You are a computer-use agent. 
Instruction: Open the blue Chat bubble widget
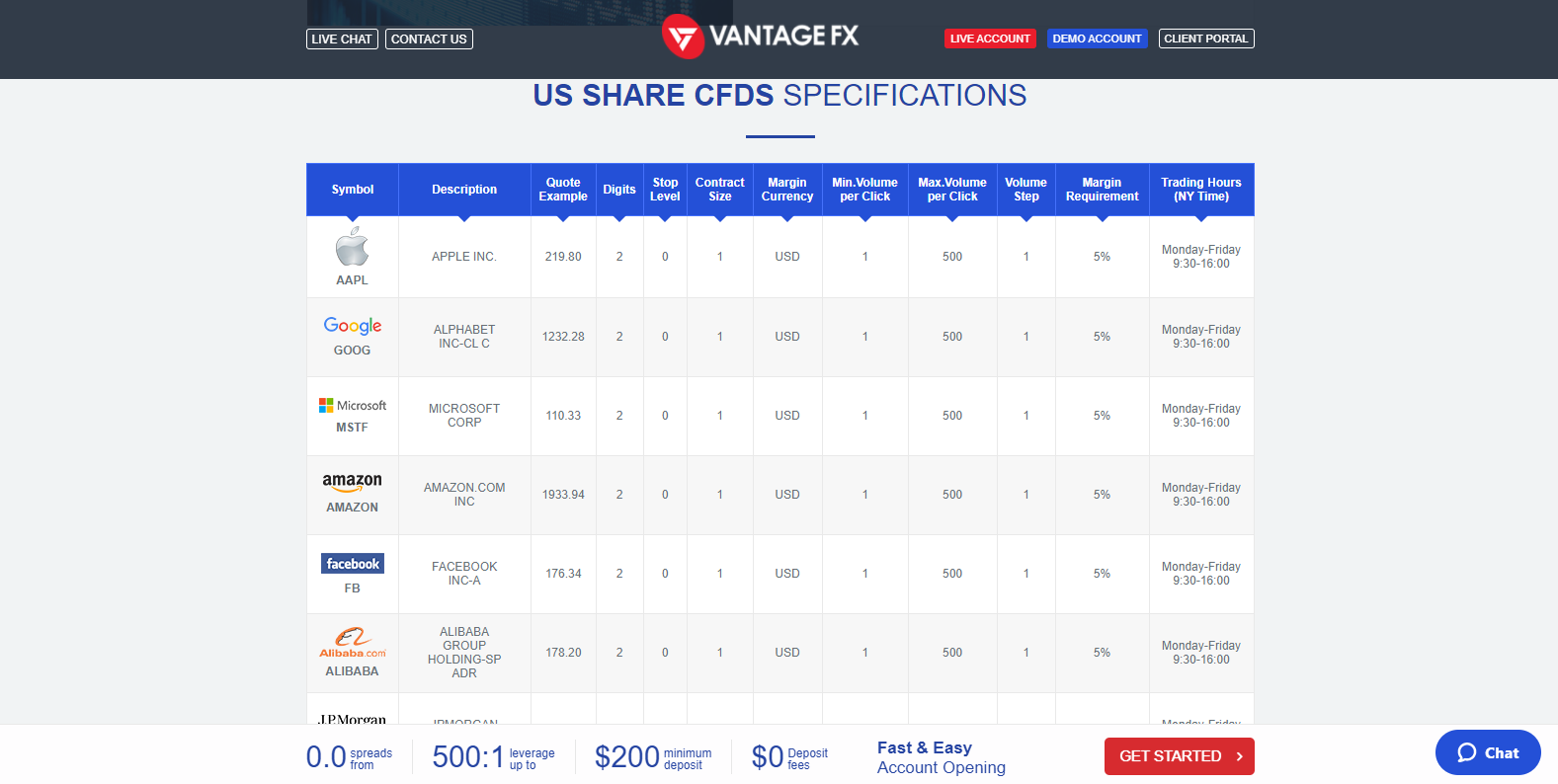pyautogui.click(x=1488, y=752)
